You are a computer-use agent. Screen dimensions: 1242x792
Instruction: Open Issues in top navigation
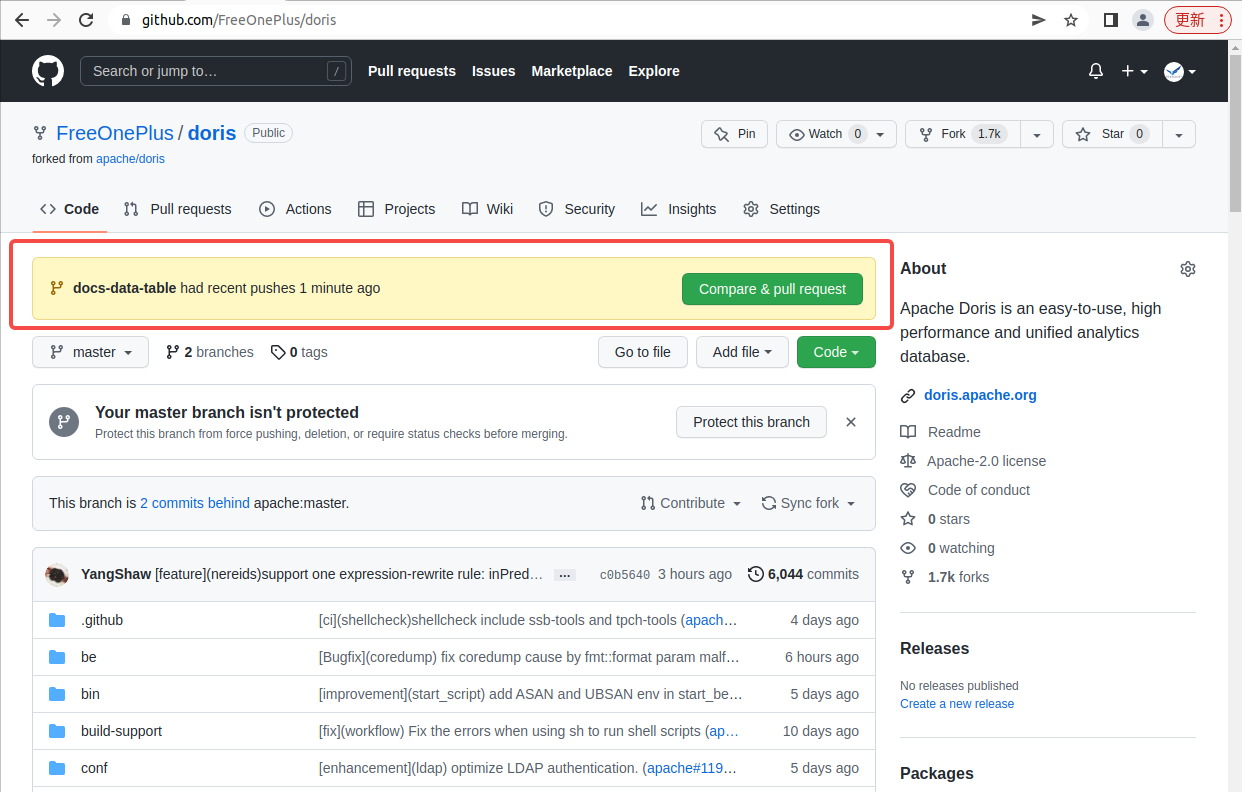(494, 71)
